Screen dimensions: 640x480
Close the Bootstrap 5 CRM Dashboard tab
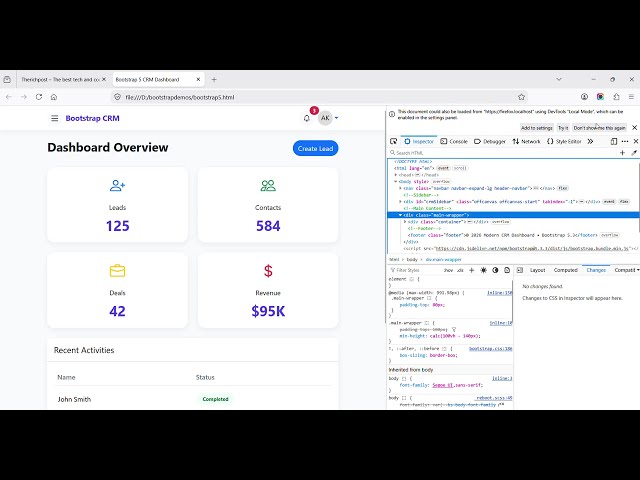click(198, 80)
